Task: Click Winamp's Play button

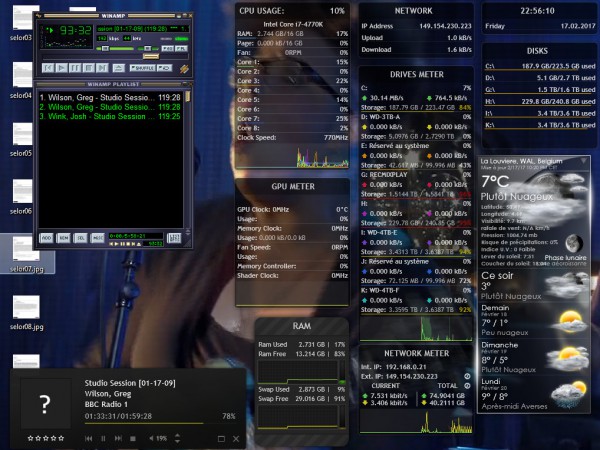Action: 62,68
